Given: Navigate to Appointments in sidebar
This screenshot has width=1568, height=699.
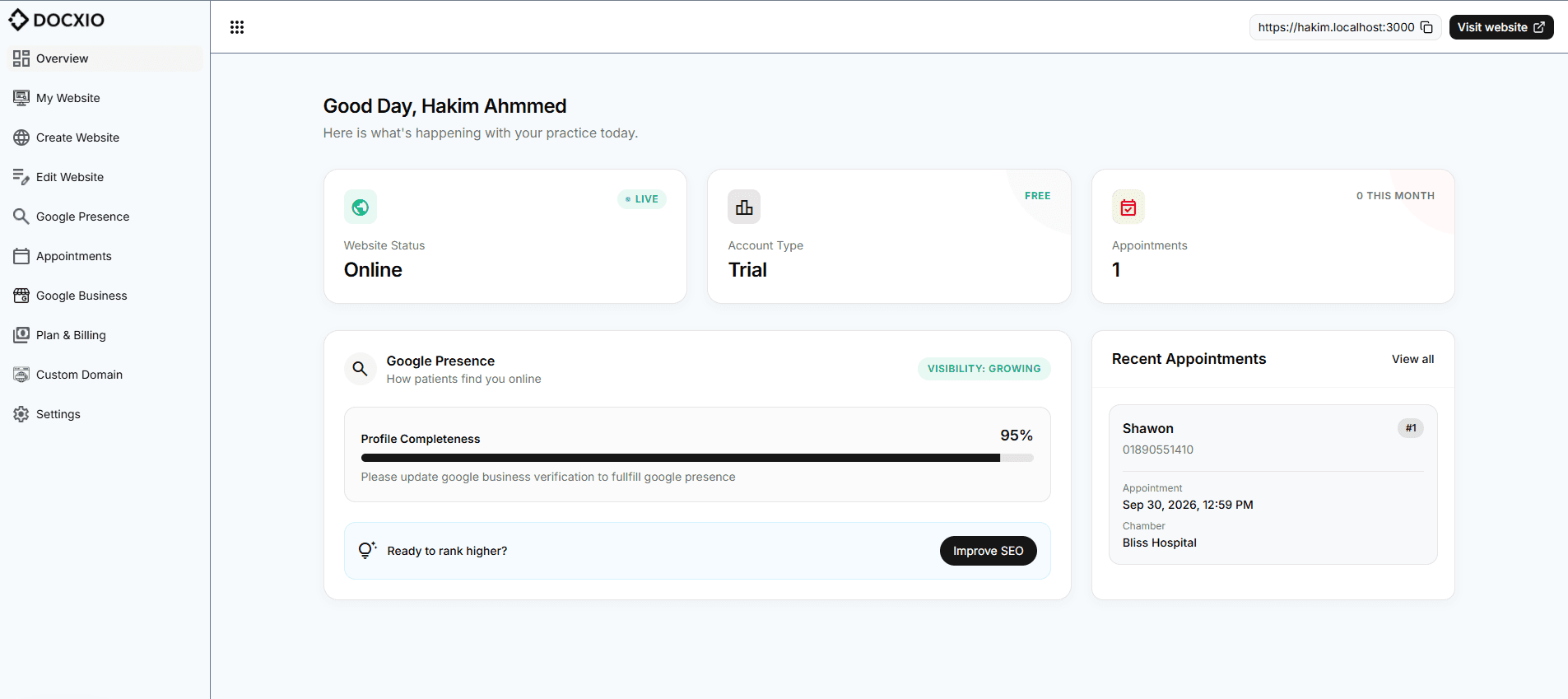Looking at the screenshot, I should click(105, 256).
